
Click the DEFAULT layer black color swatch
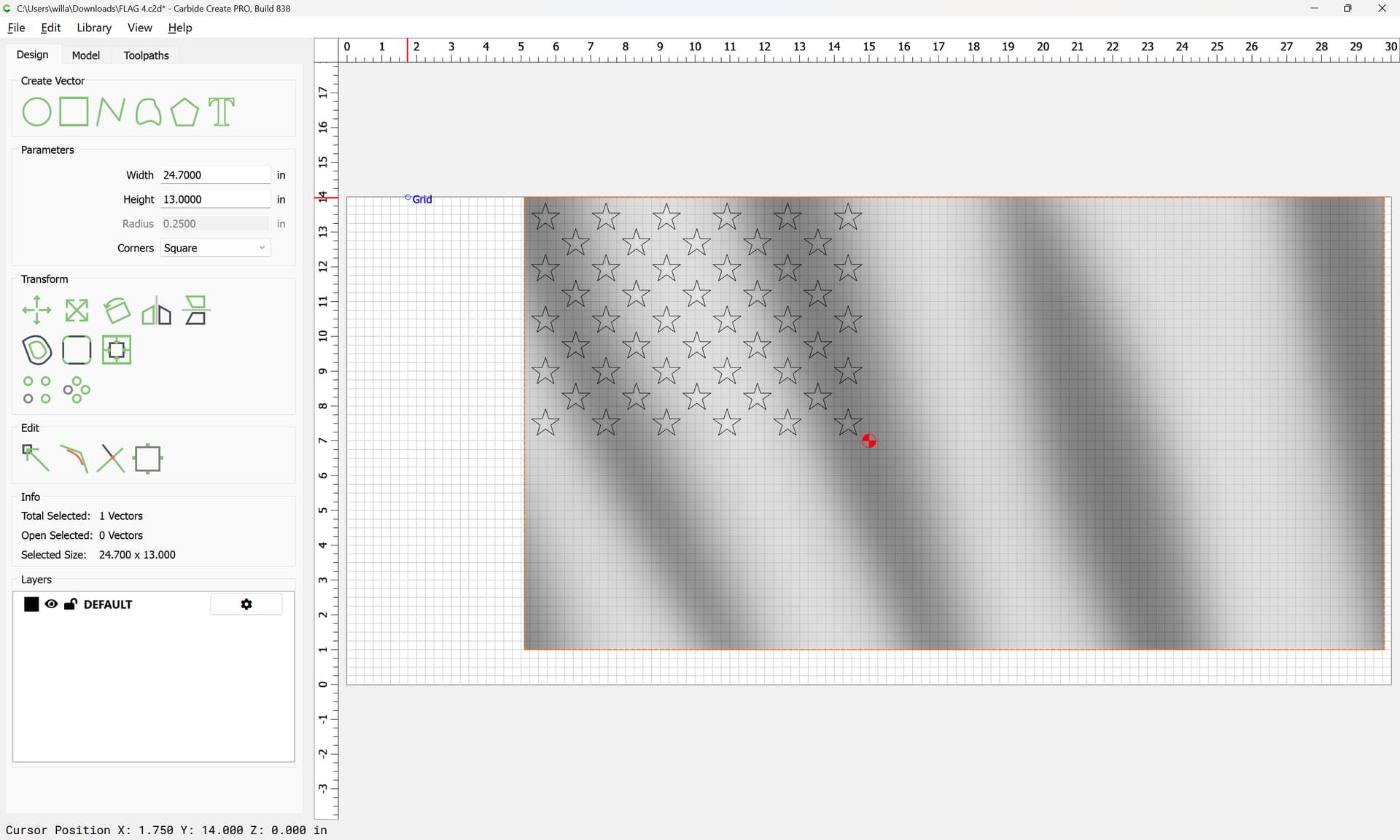point(31,604)
